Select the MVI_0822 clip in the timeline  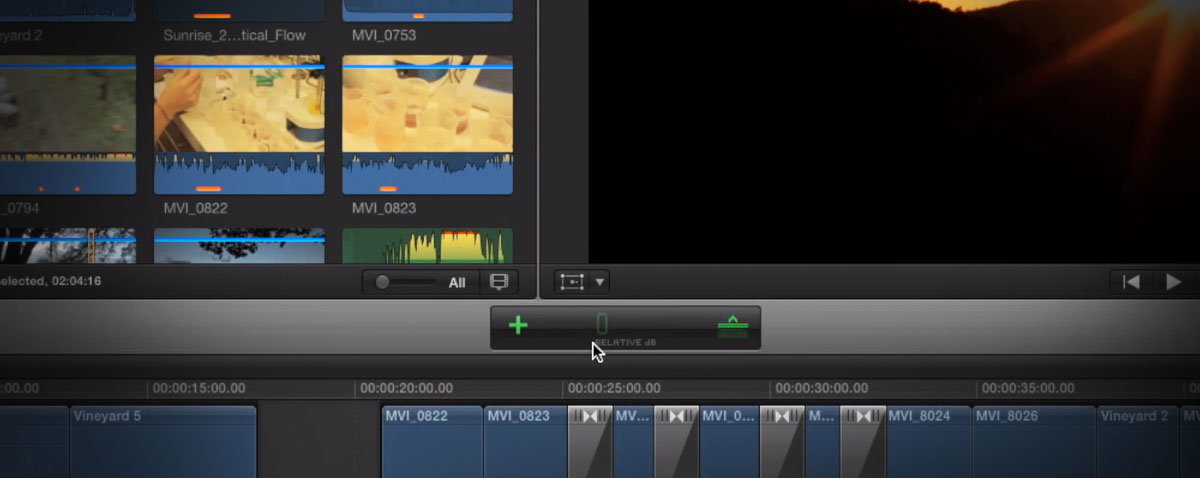click(x=433, y=441)
